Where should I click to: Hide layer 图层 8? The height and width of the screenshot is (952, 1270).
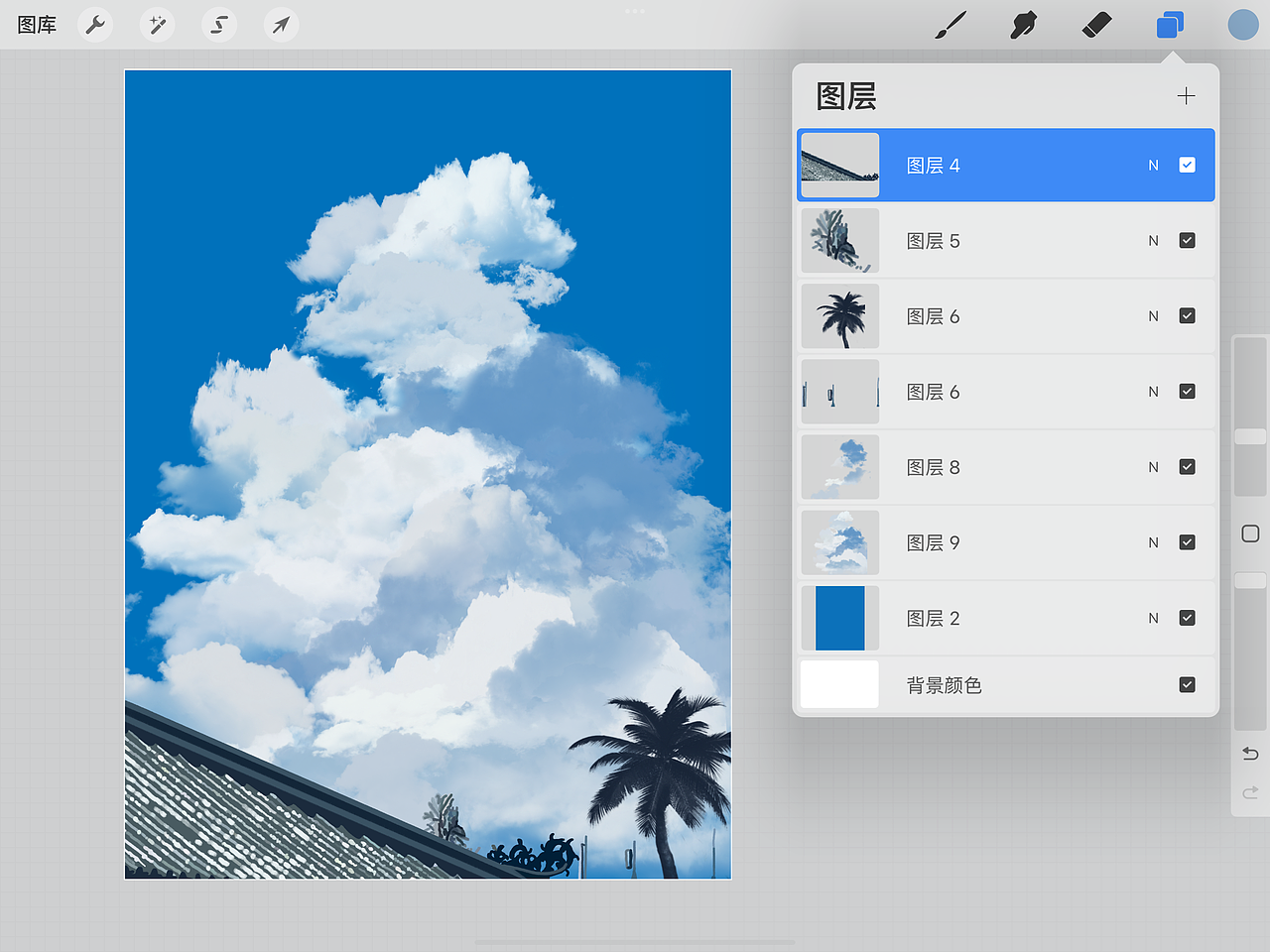pyautogui.click(x=1187, y=466)
